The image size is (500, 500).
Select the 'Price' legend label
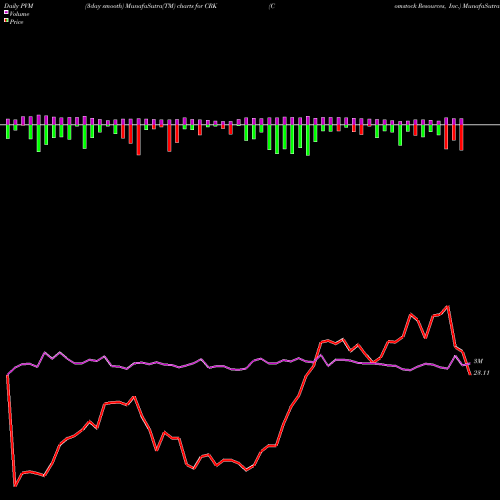[x=16, y=22]
